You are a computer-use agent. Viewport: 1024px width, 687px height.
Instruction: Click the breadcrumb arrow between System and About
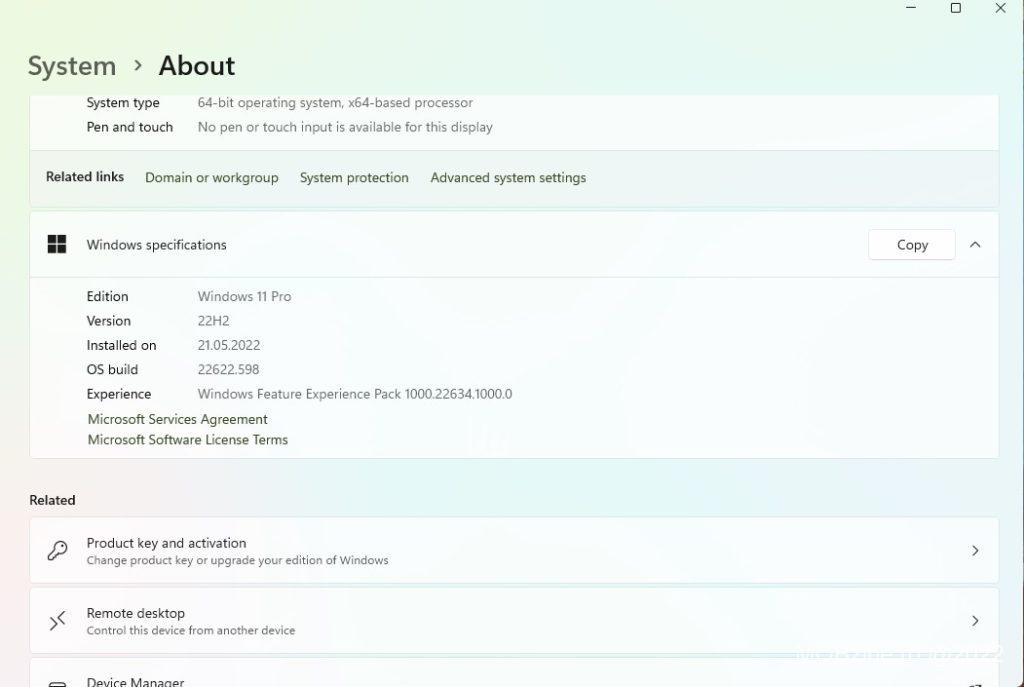(138, 66)
